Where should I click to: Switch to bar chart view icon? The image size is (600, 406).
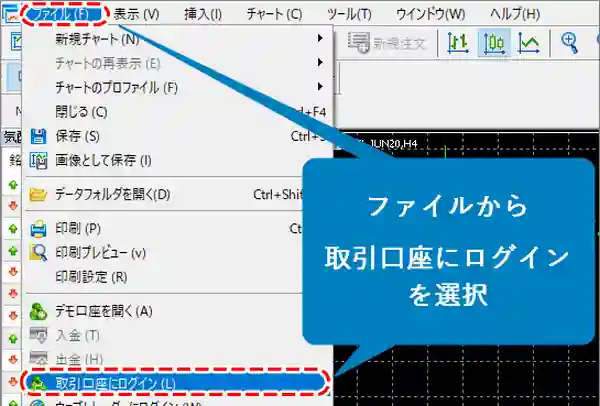tap(458, 42)
